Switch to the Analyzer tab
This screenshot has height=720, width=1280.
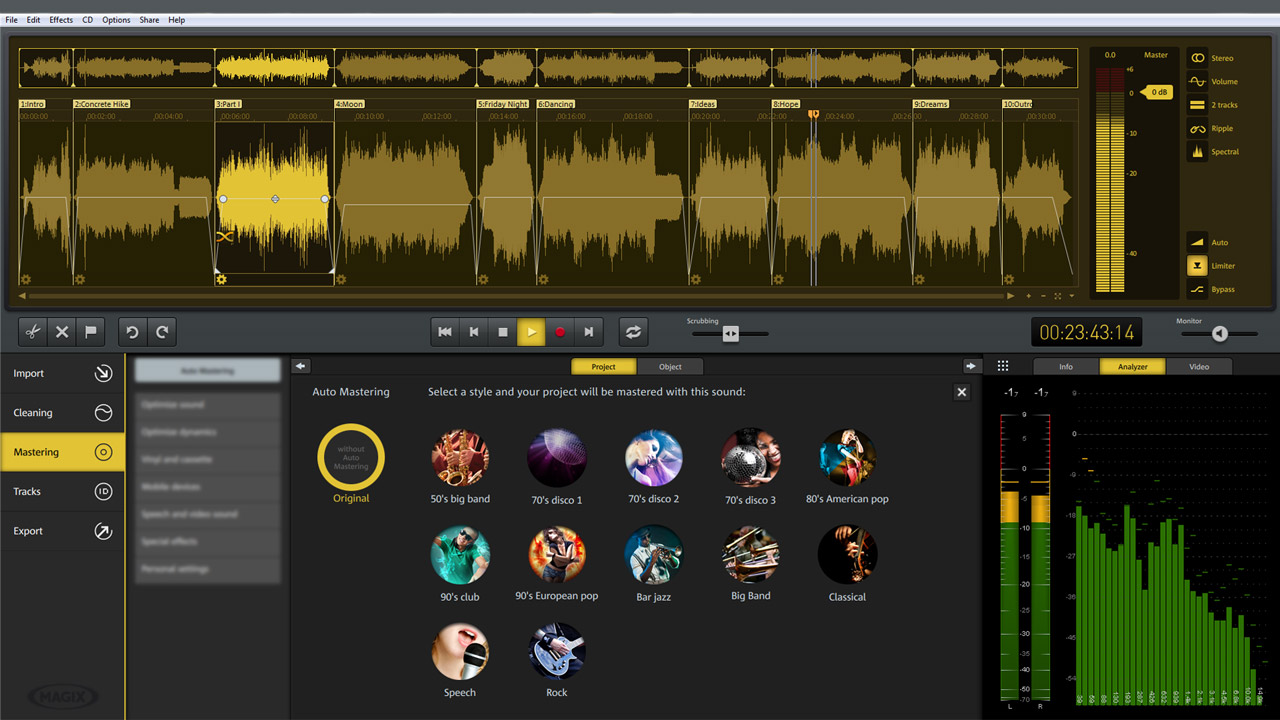coord(1132,366)
